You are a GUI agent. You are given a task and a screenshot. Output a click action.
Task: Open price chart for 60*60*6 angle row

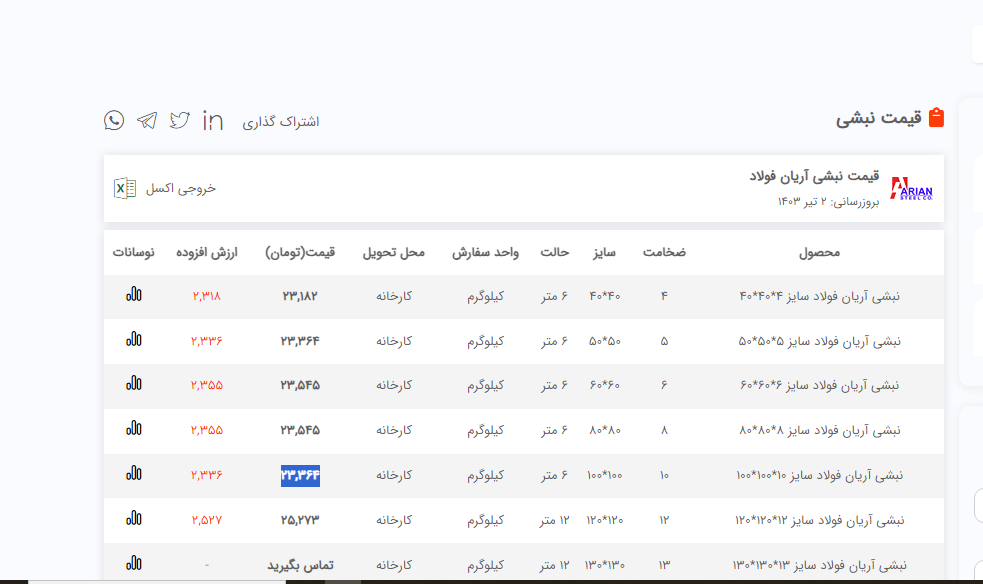point(133,384)
